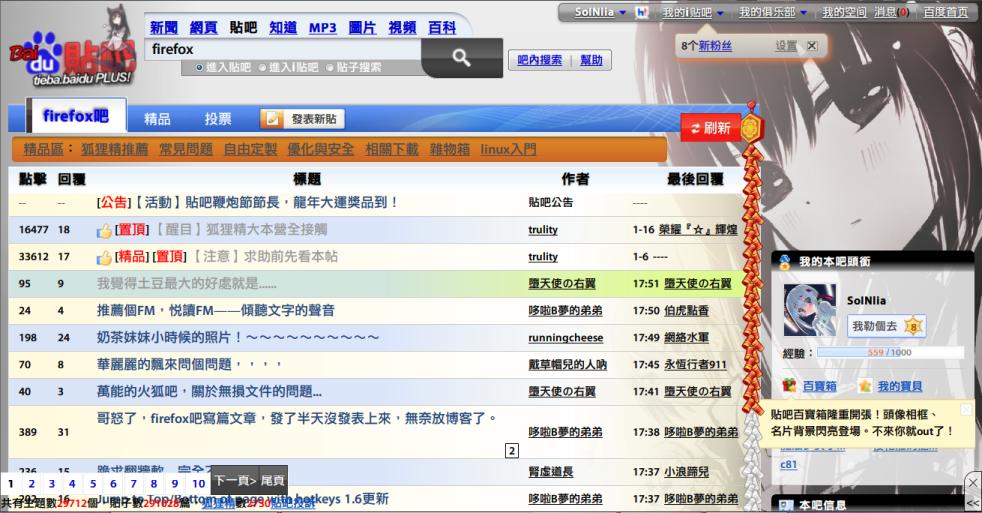Click the 本吧信息 header icon
The height and width of the screenshot is (513, 982).
click(785, 505)
